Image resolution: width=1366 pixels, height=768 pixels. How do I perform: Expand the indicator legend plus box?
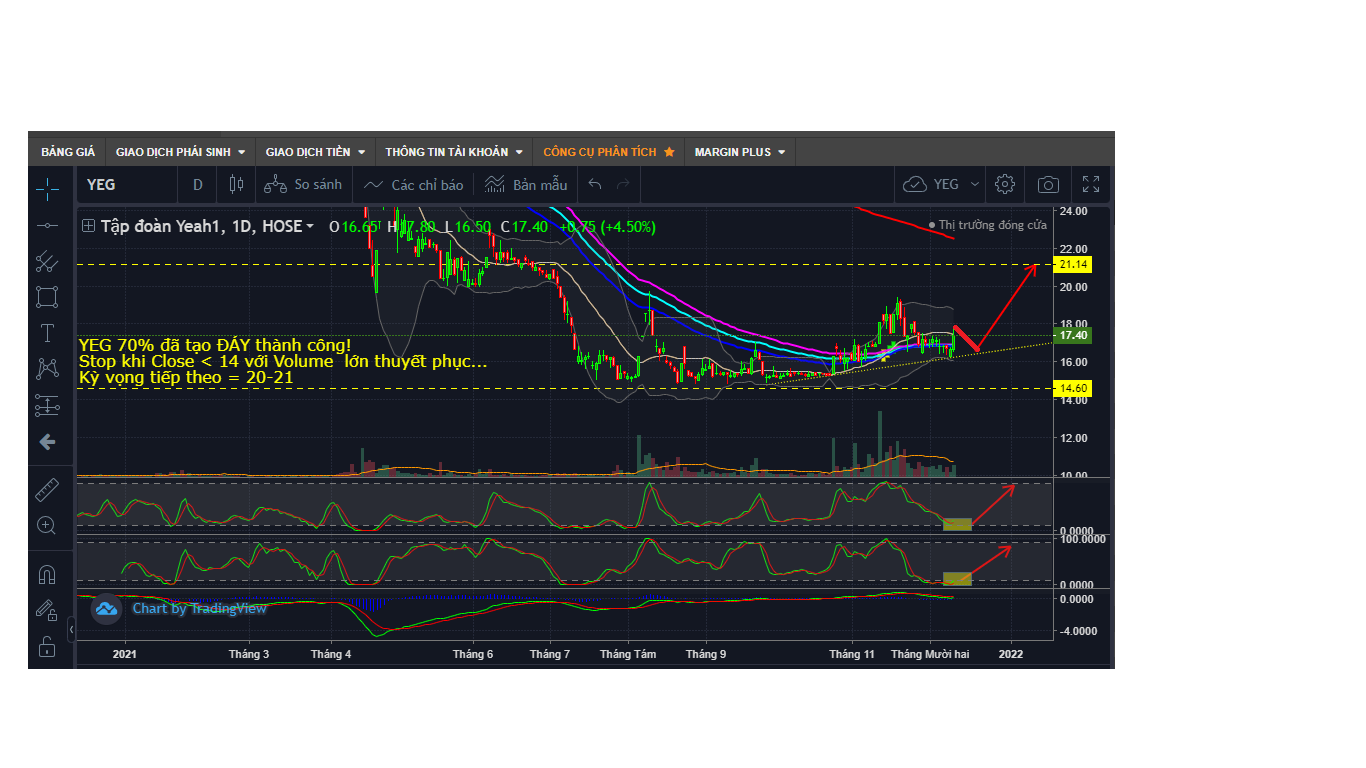pyautogui.click(x=89, y=226)
